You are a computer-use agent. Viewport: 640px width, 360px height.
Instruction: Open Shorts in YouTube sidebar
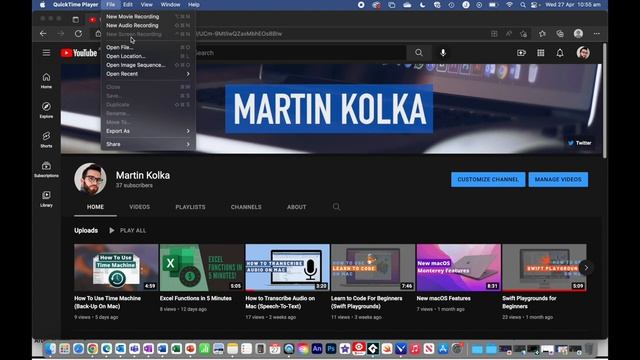tap(46, 140)
